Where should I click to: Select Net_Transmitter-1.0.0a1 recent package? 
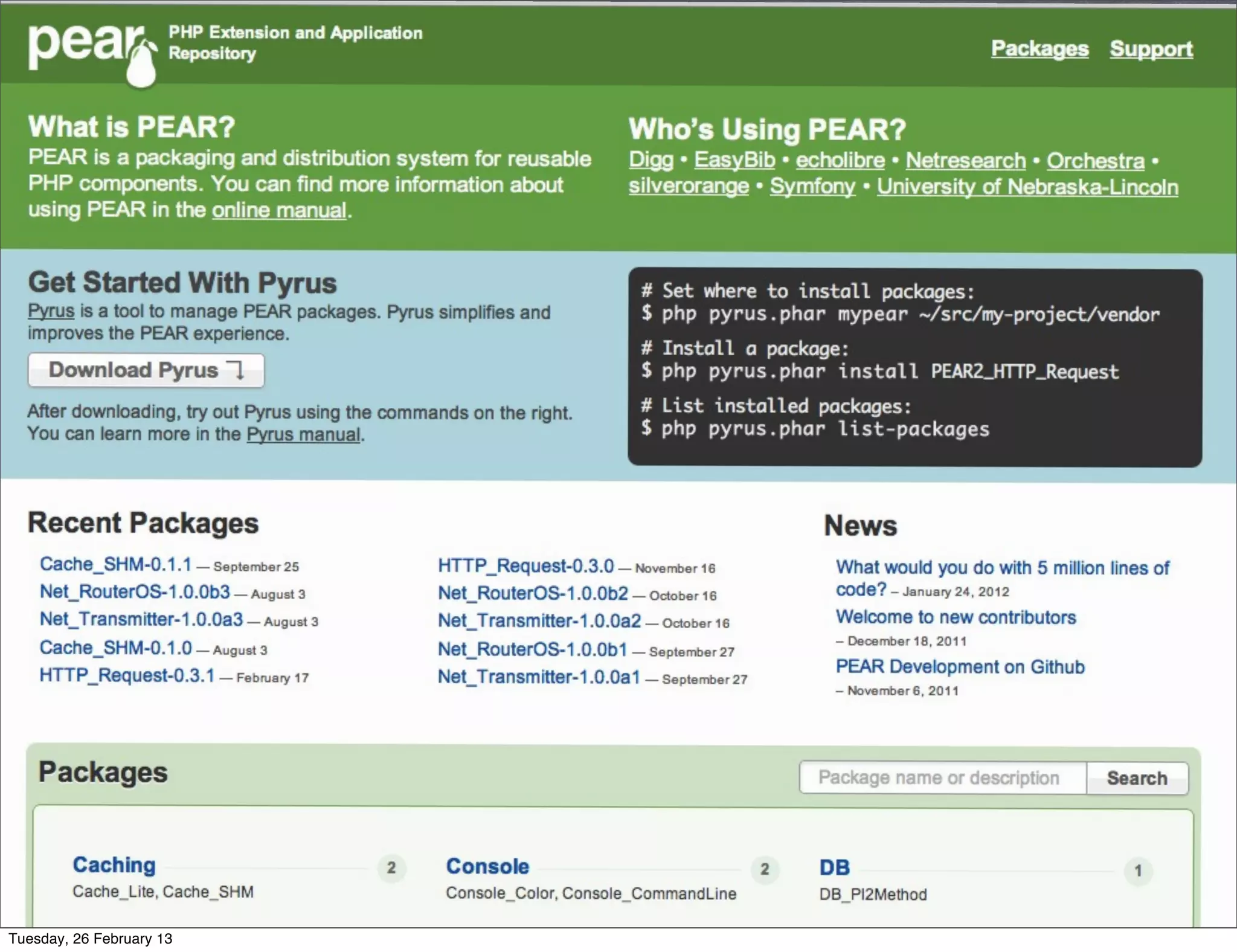click(539, 677)
